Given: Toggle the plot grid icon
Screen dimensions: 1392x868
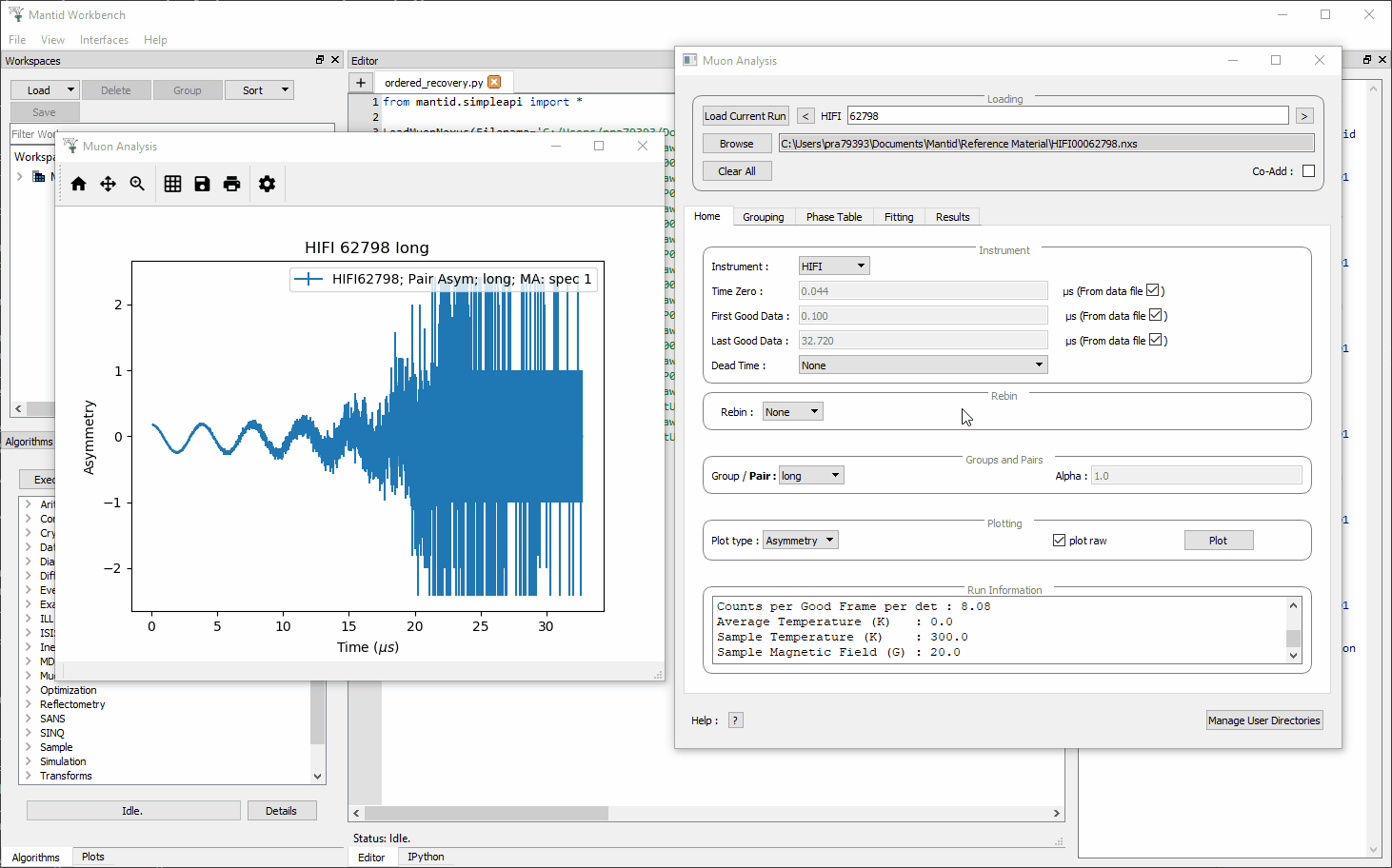Looking at the screenshot, I should (x=172, y=184).
